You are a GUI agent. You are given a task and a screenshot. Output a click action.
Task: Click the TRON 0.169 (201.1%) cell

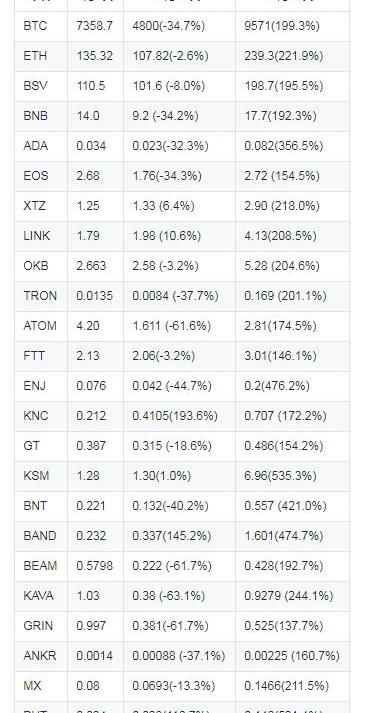[x=285, y=296]
